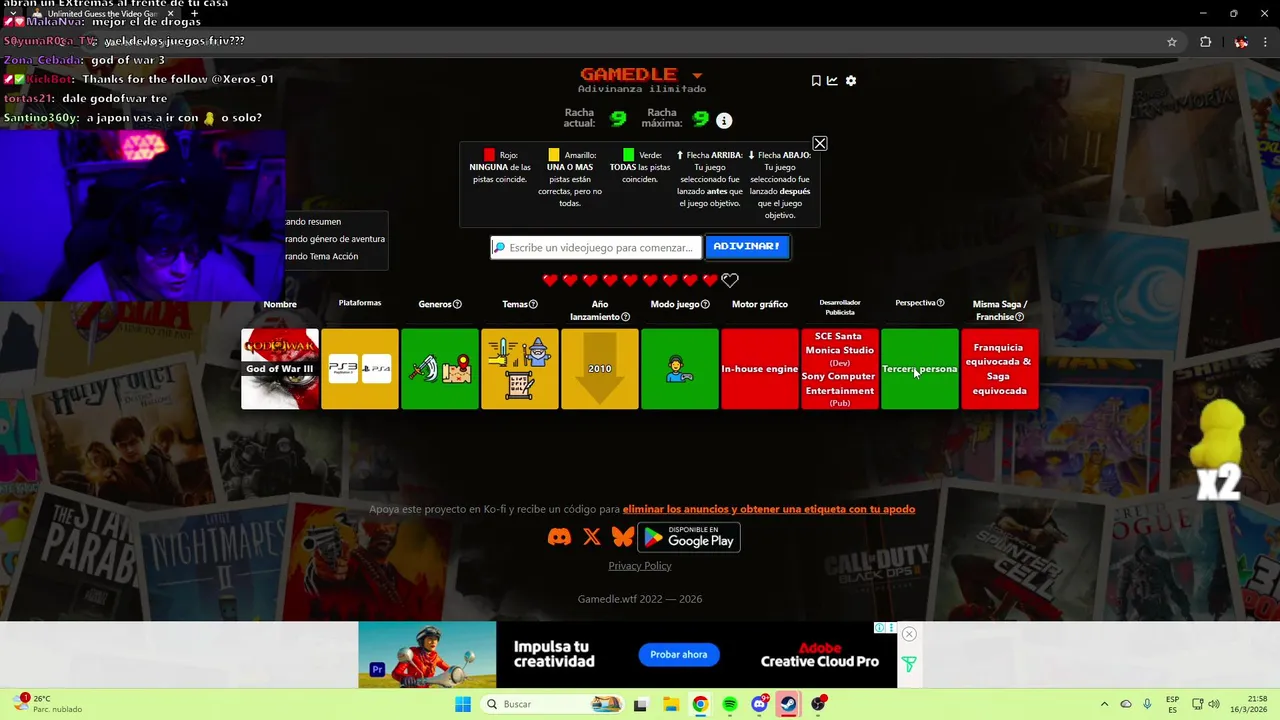The height and width of the screenshot is (720, 1280).
Task: Open the Privacy Policy link
Action: coord(640,566)
